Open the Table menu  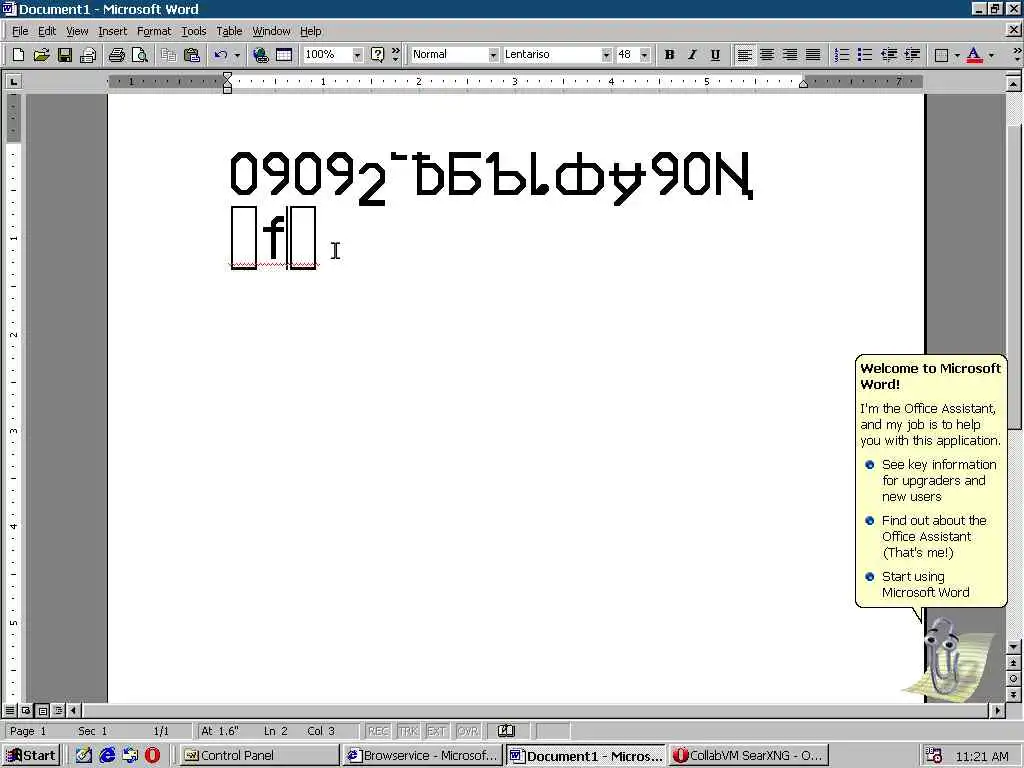tap(229, 31)
